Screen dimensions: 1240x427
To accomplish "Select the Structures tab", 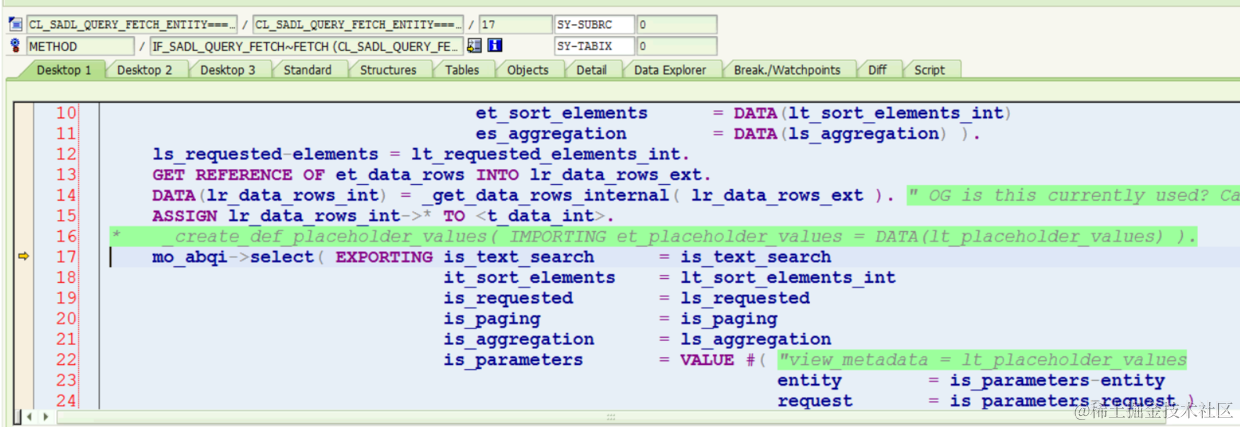I will click(x=388, y=70).
